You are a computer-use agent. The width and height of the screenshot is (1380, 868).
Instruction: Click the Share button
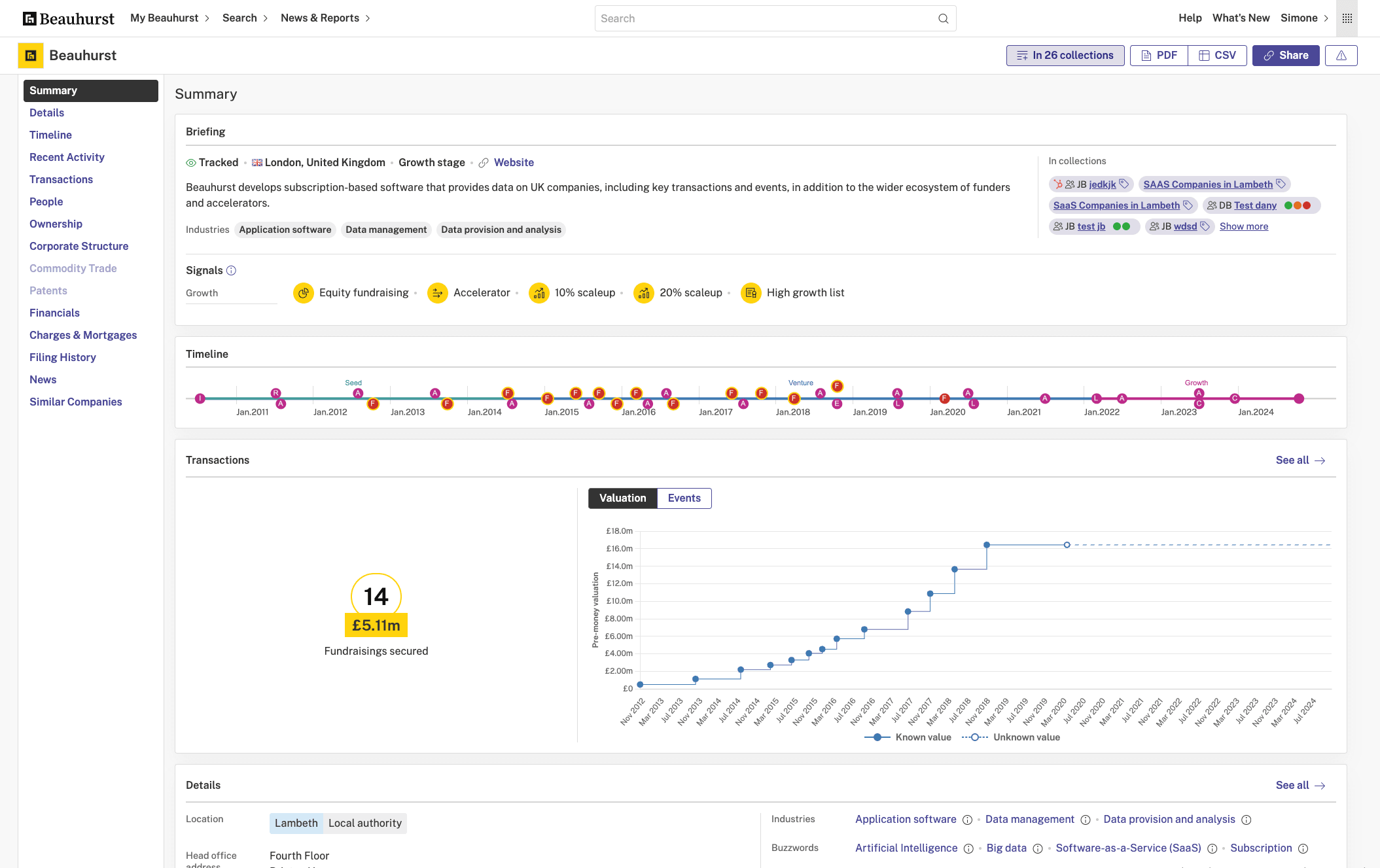coord(1286,56)
